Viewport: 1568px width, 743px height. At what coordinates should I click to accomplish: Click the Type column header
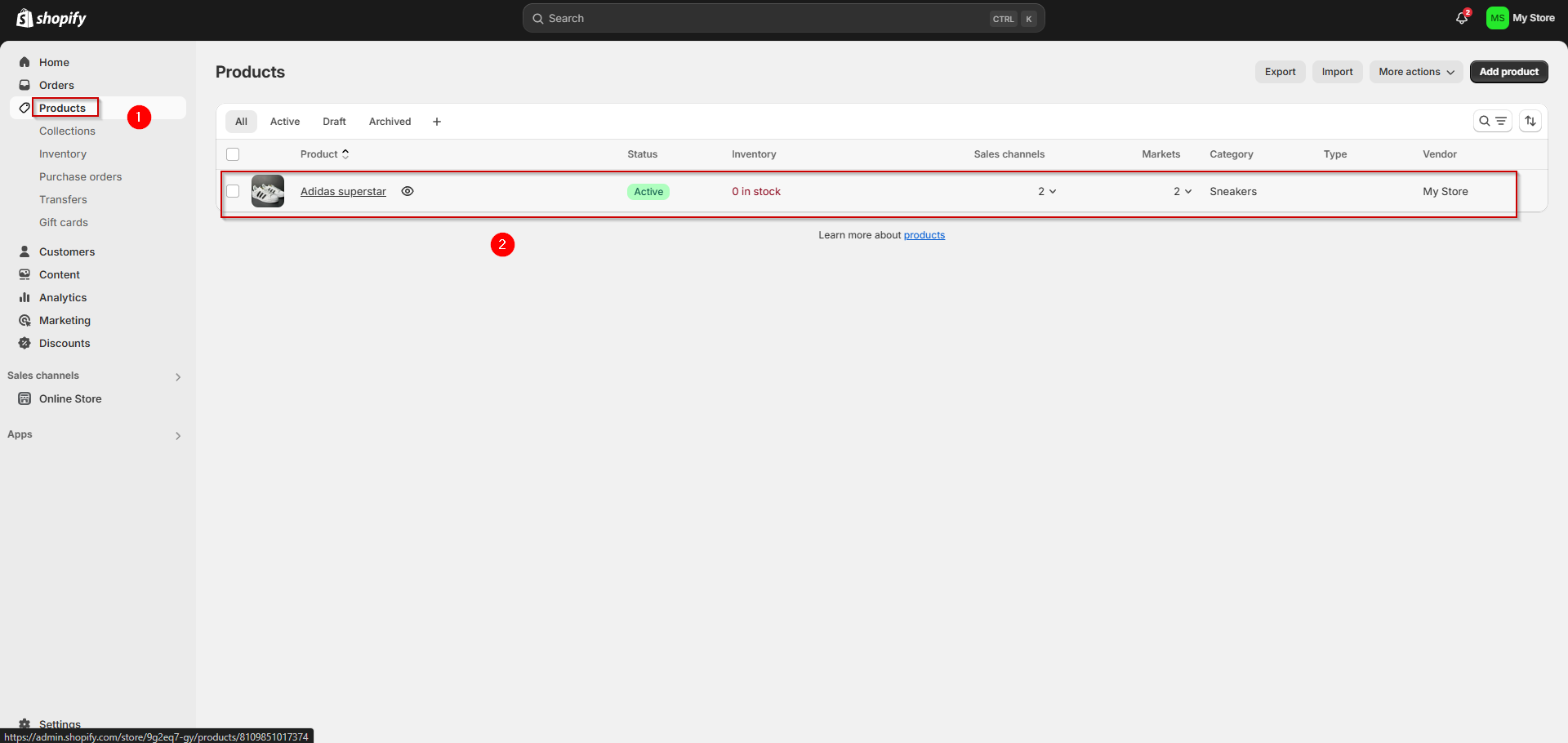point(1335,154)
